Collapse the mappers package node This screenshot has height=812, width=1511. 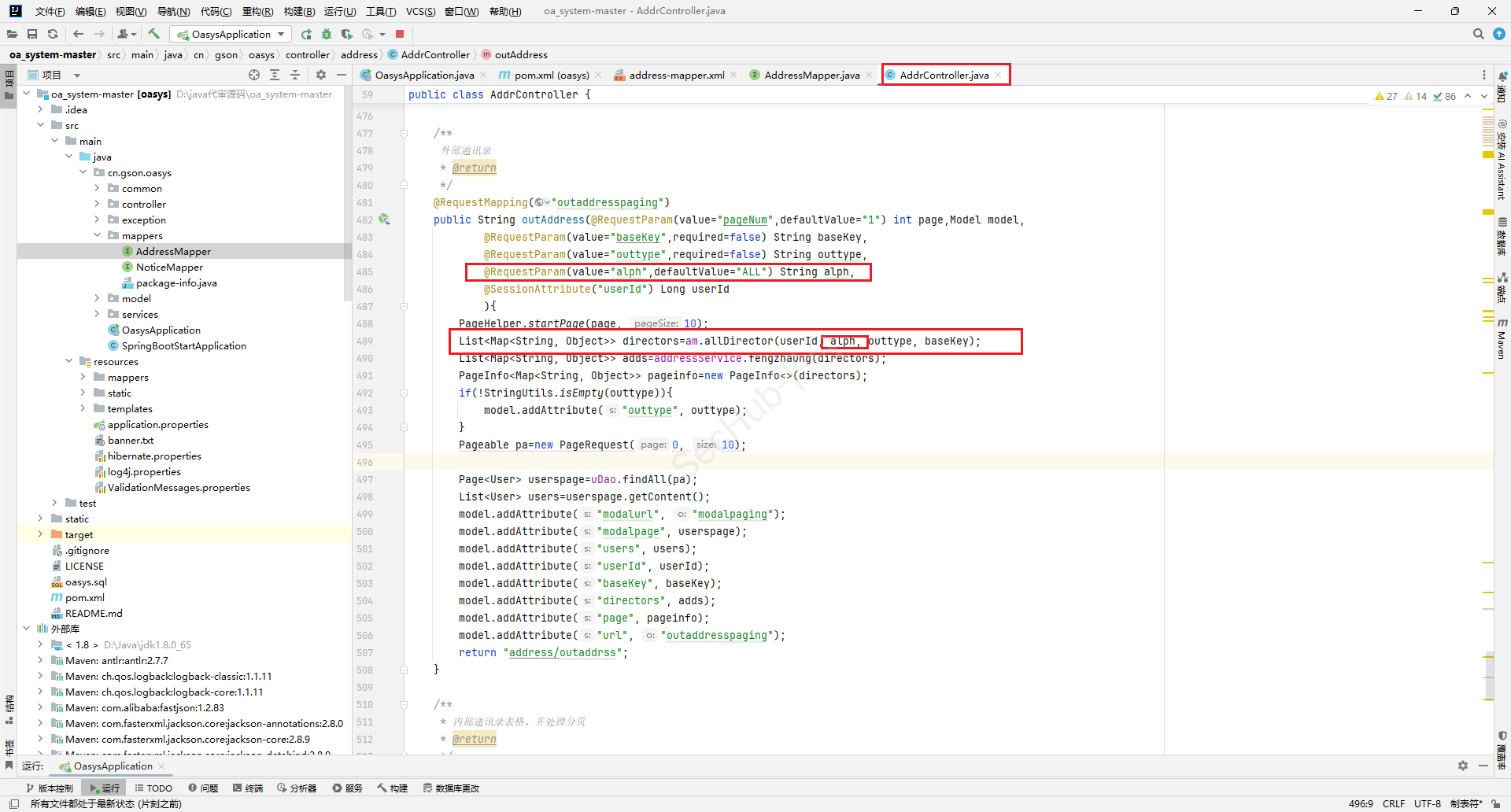point(97,235)
